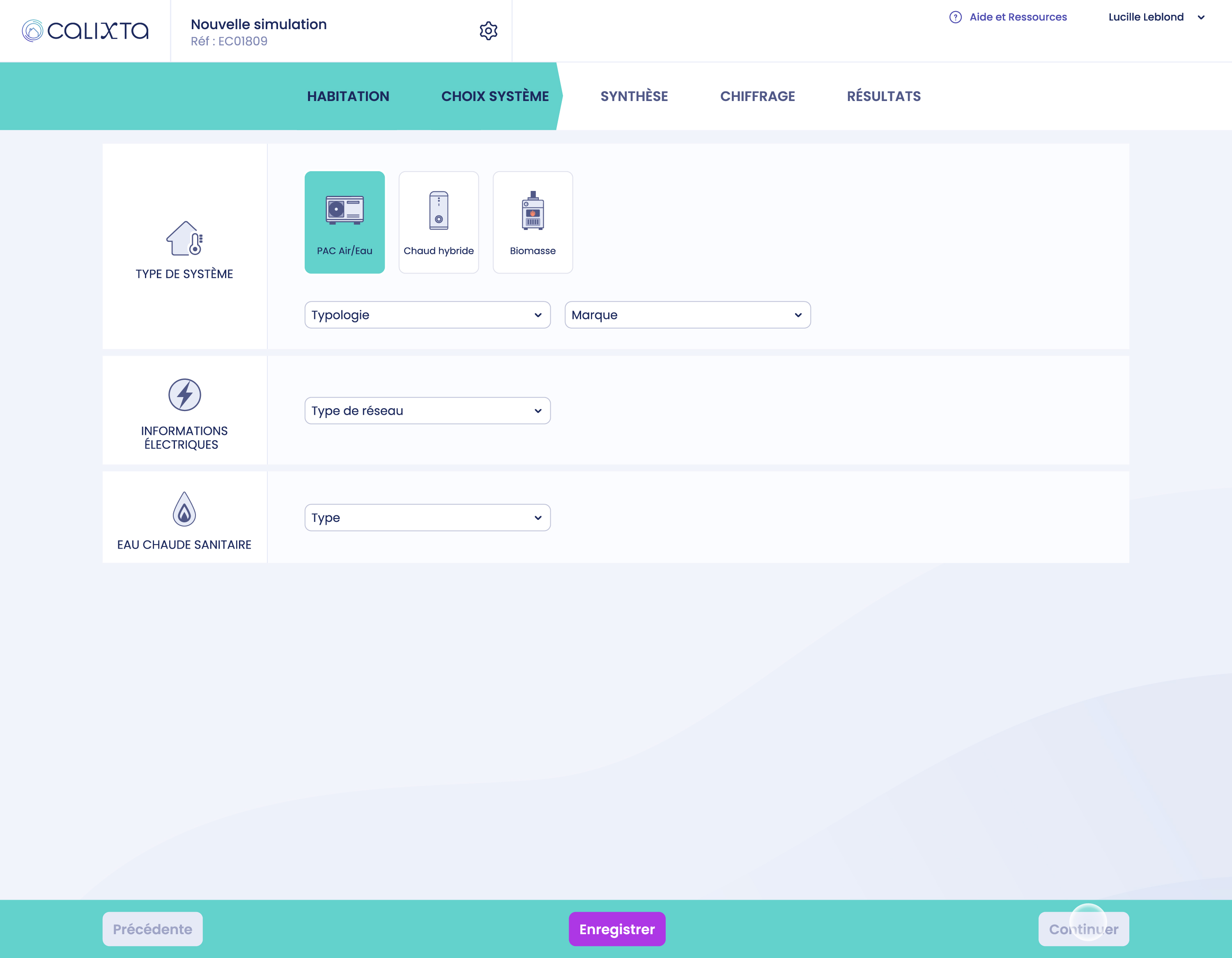The width and height of the screenshot is (1232, 958).
Task: Select the PAC Air/Eau system card
Action: (x=345, y=222)
